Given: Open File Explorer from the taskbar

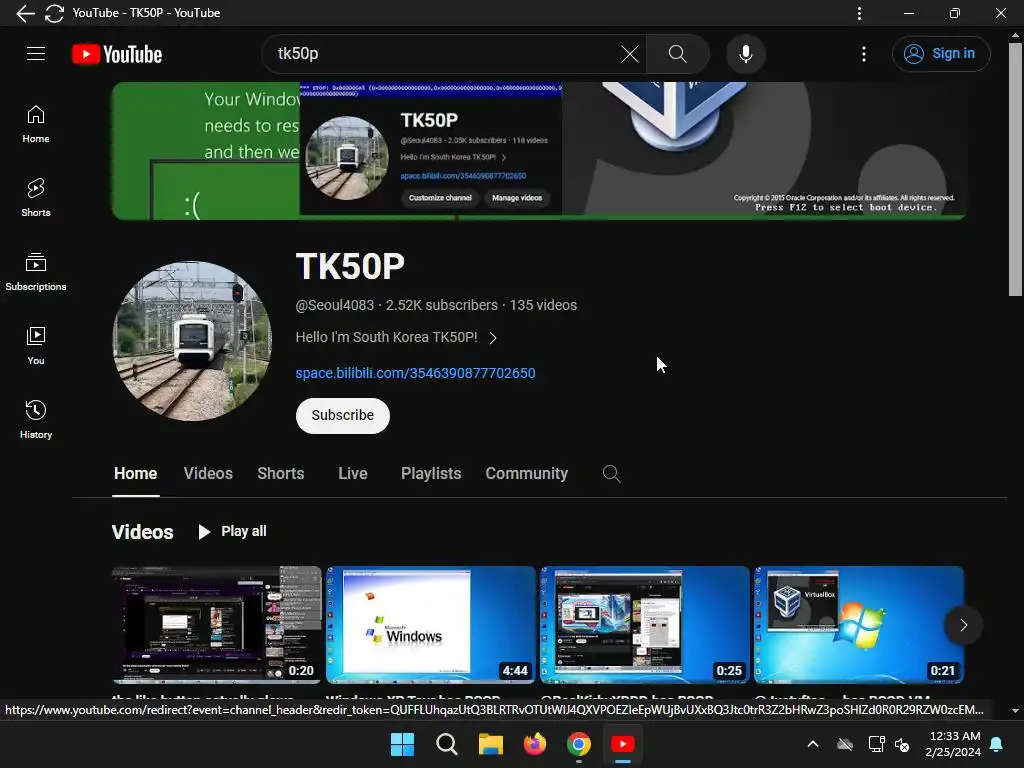Looking at the screenshot, I should (x=490, y=744).
